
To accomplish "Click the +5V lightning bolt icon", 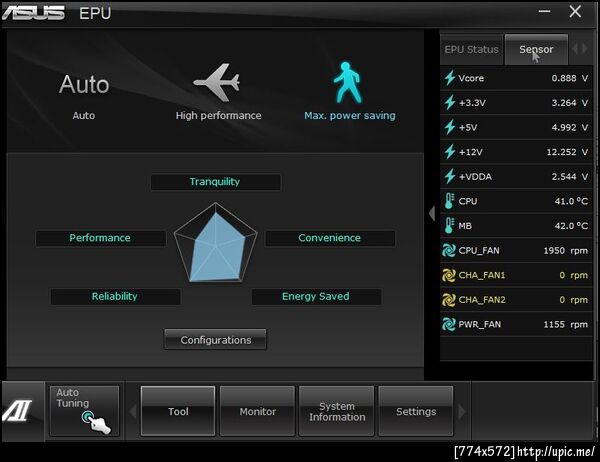I will (450, 127).
